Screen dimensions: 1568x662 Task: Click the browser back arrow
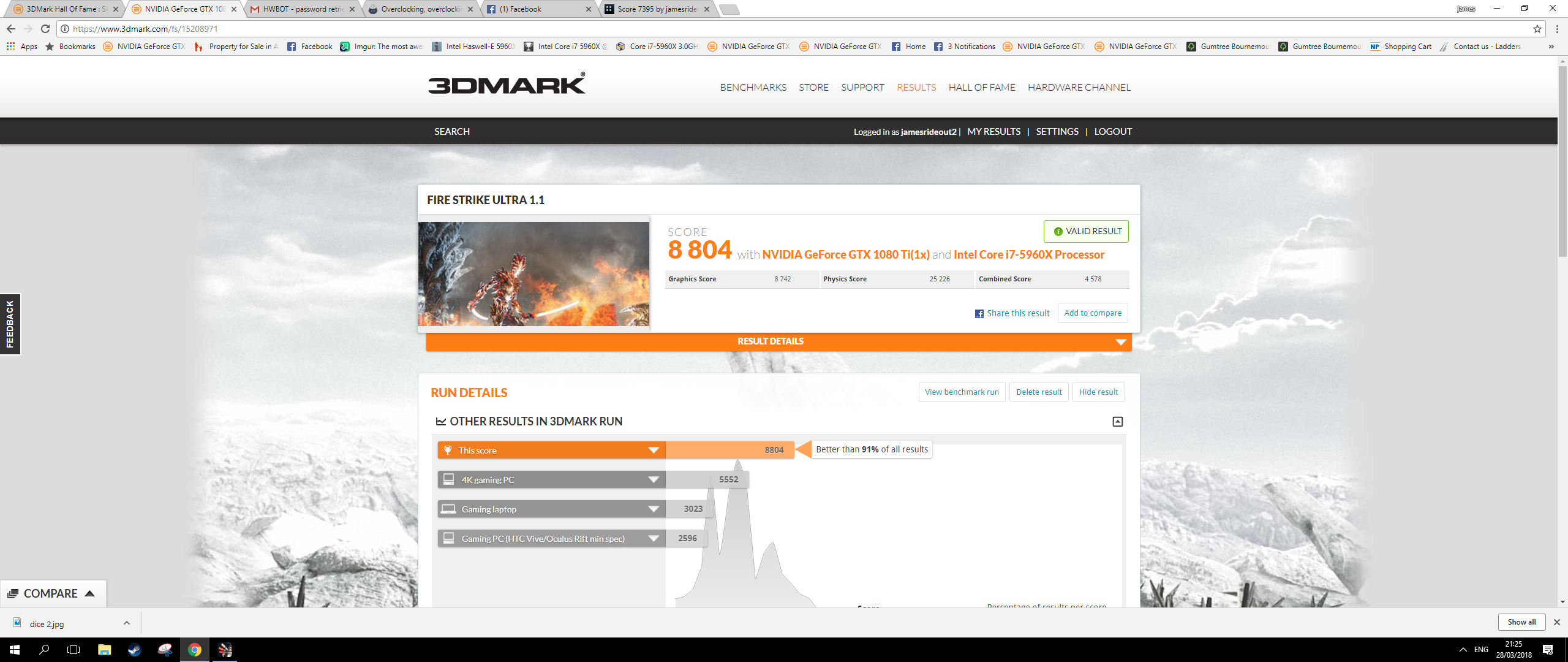click(11, 29)
